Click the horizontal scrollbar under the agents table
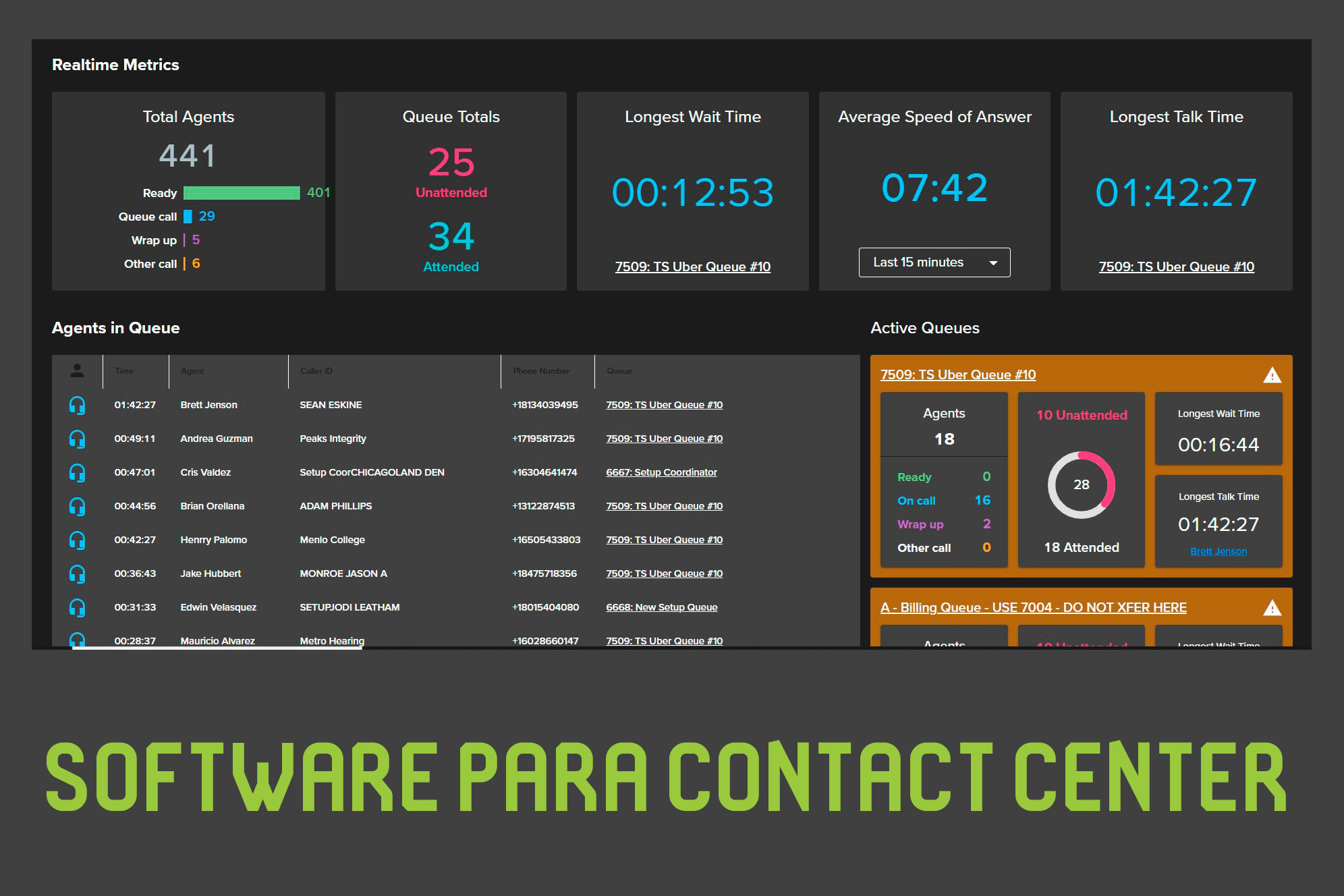Screen dimensions: 1344x896 tap(217, 648)
